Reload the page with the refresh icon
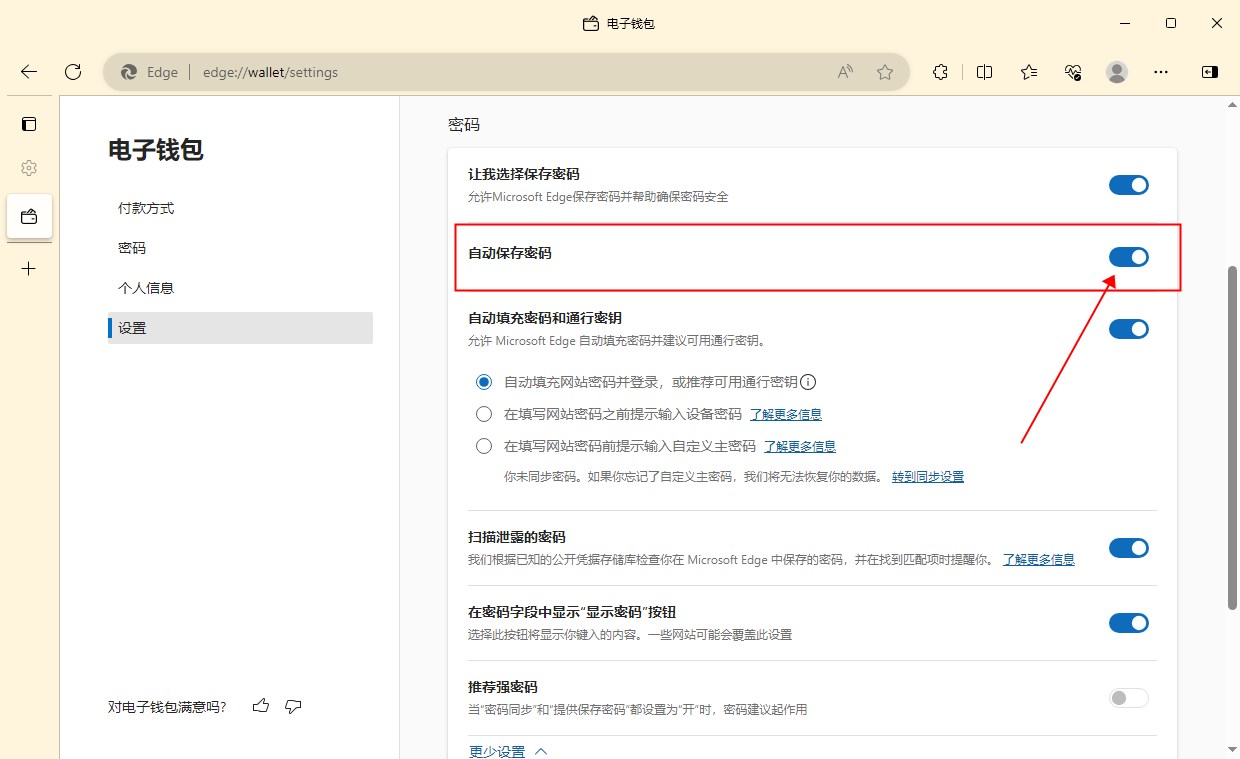 click(73, 72)
